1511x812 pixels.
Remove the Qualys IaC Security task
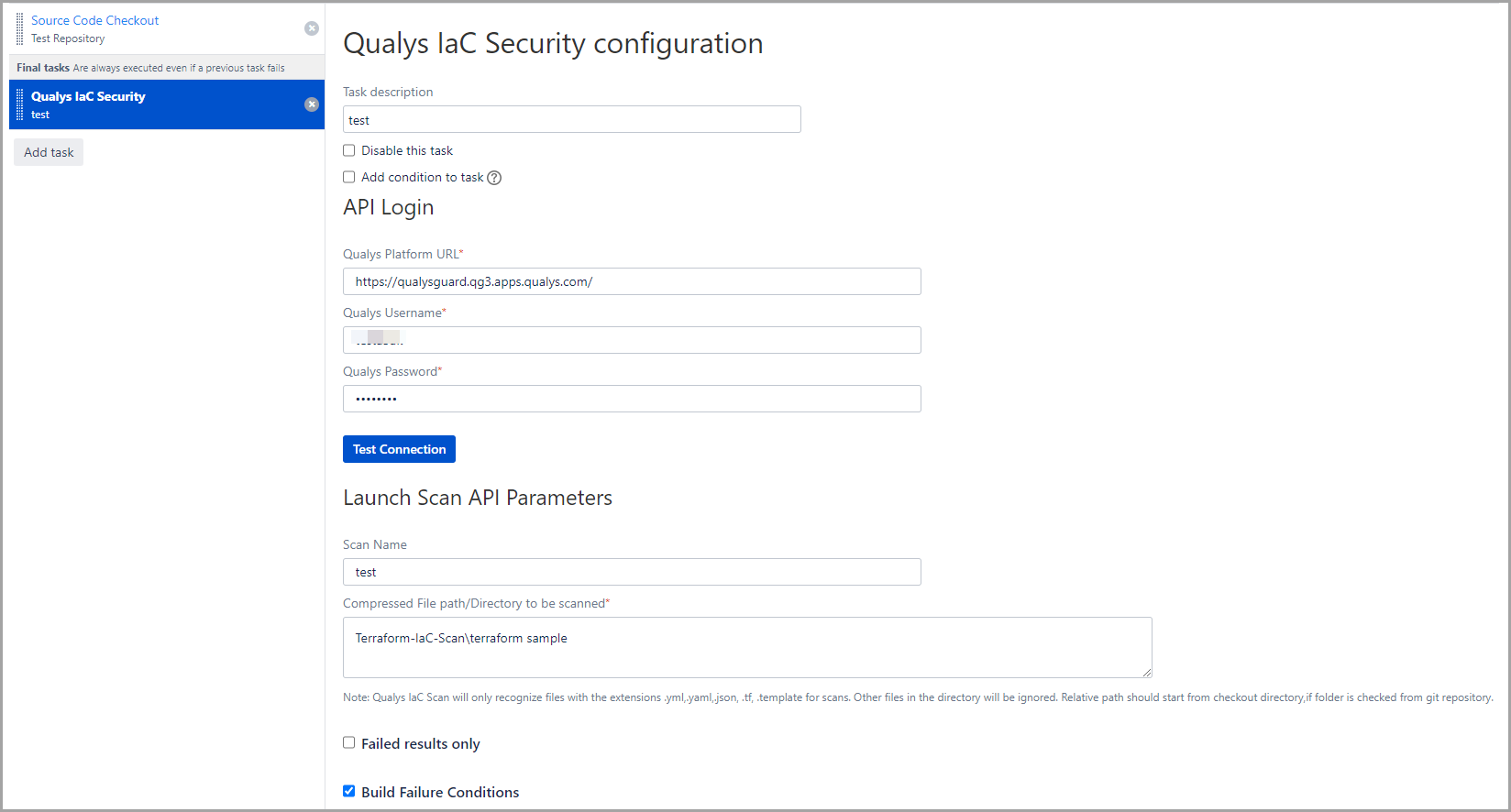[312, 104]
